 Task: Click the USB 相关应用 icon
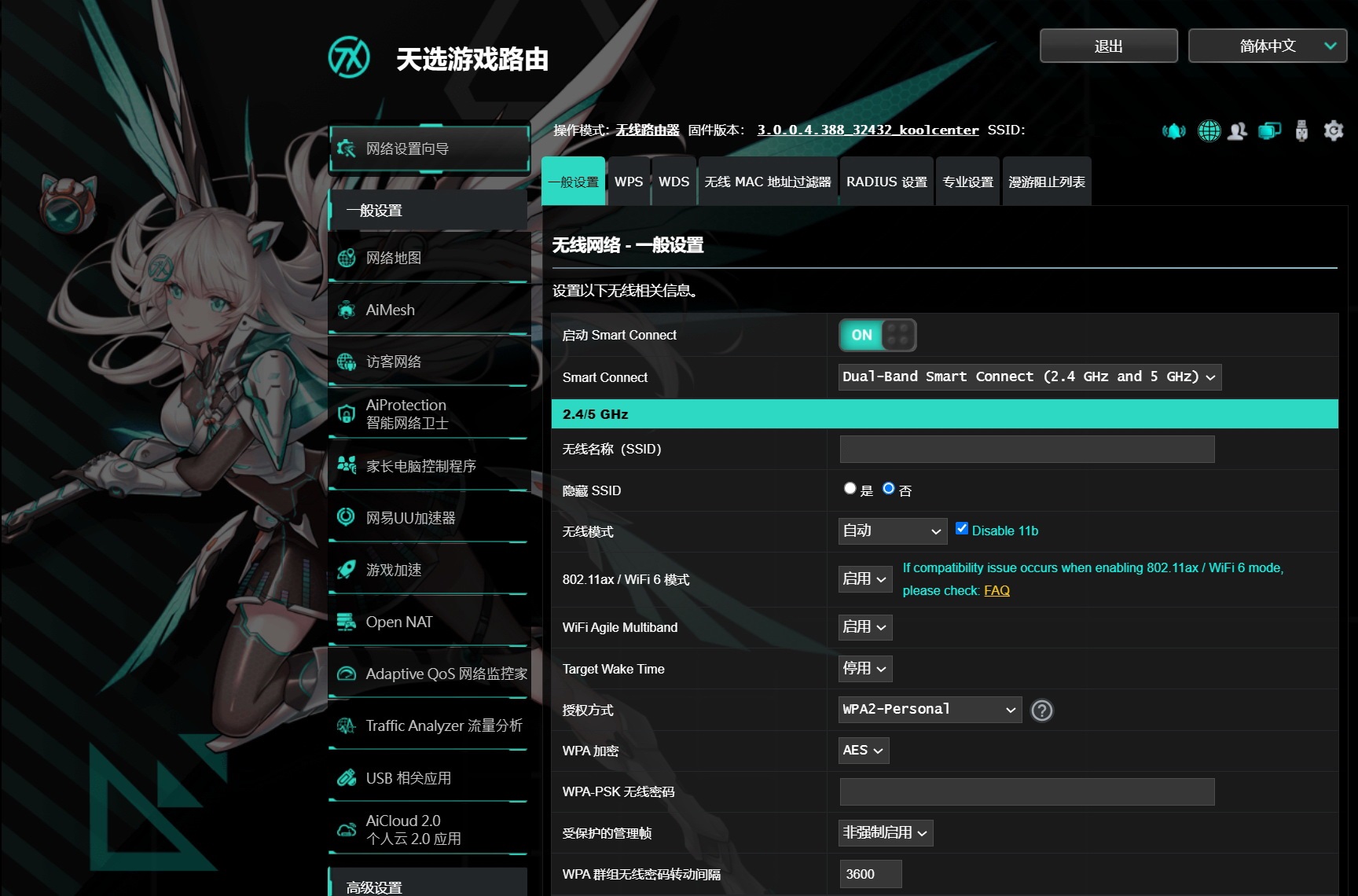pos(346,778)
